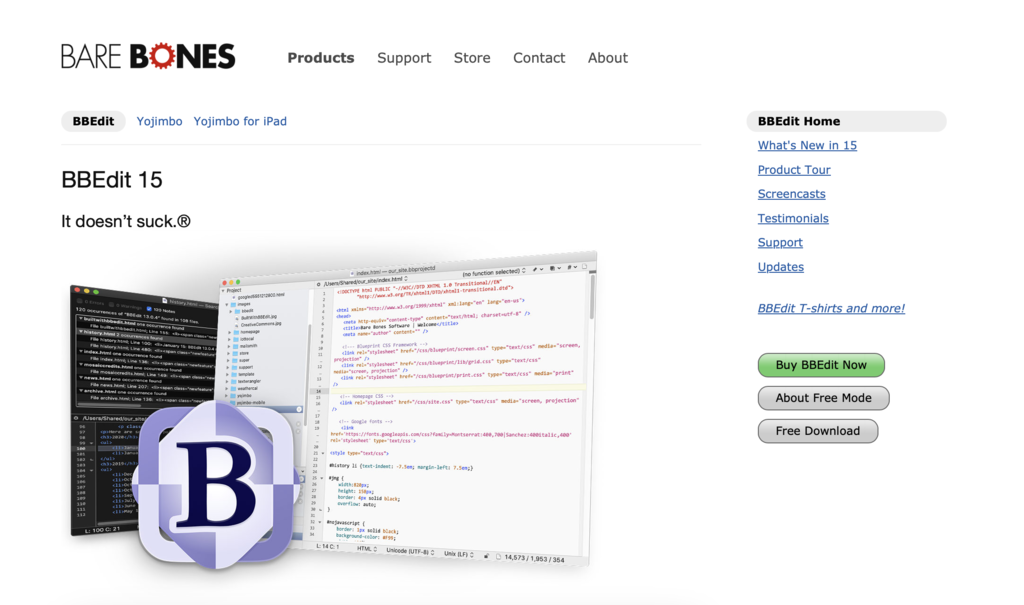The image size is (1024, 605).
Task: Click the Buy BBEdit Now button
Action: (x=821, y=365)
